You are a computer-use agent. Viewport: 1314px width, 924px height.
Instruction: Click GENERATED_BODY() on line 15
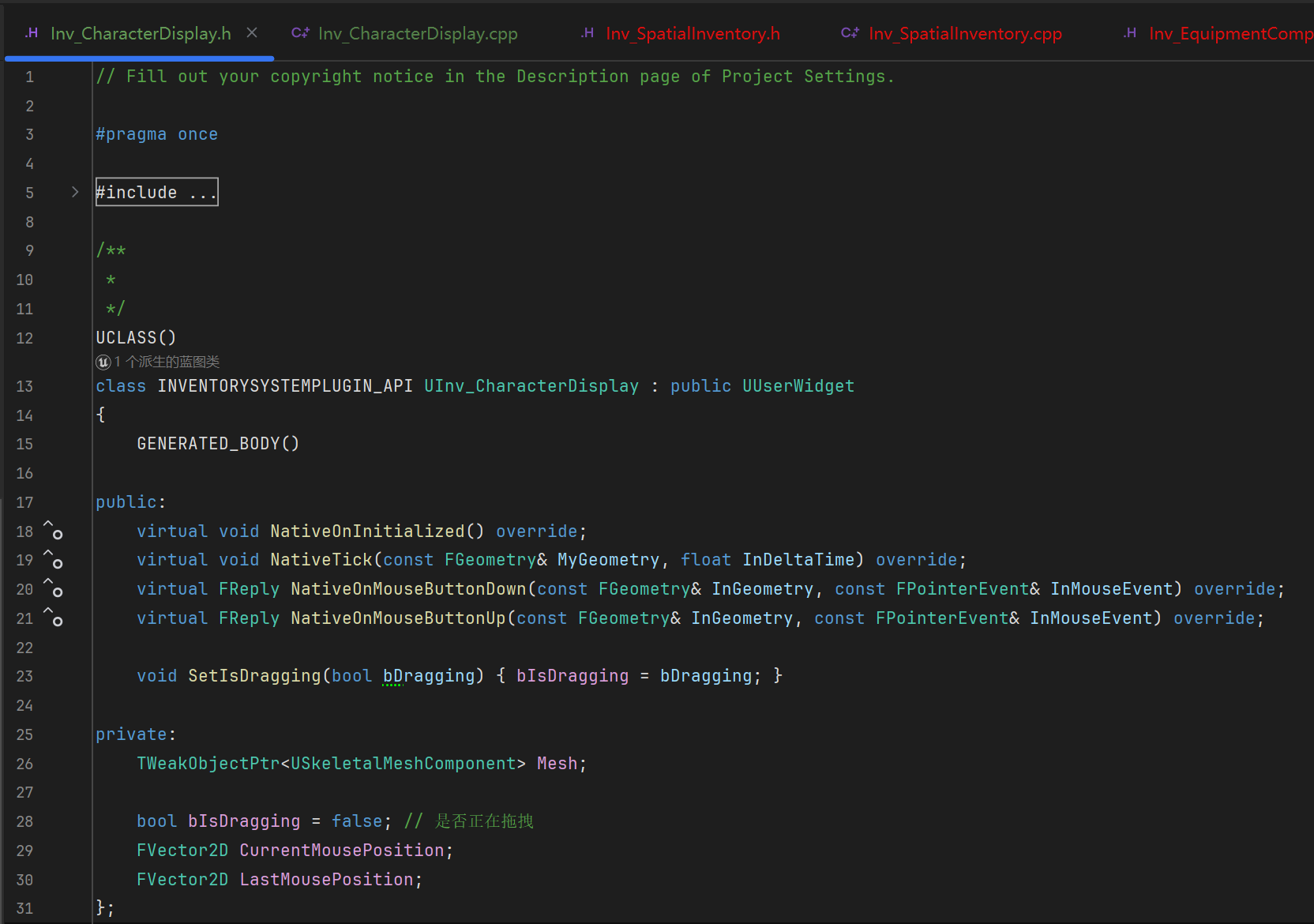pos(218,444)
